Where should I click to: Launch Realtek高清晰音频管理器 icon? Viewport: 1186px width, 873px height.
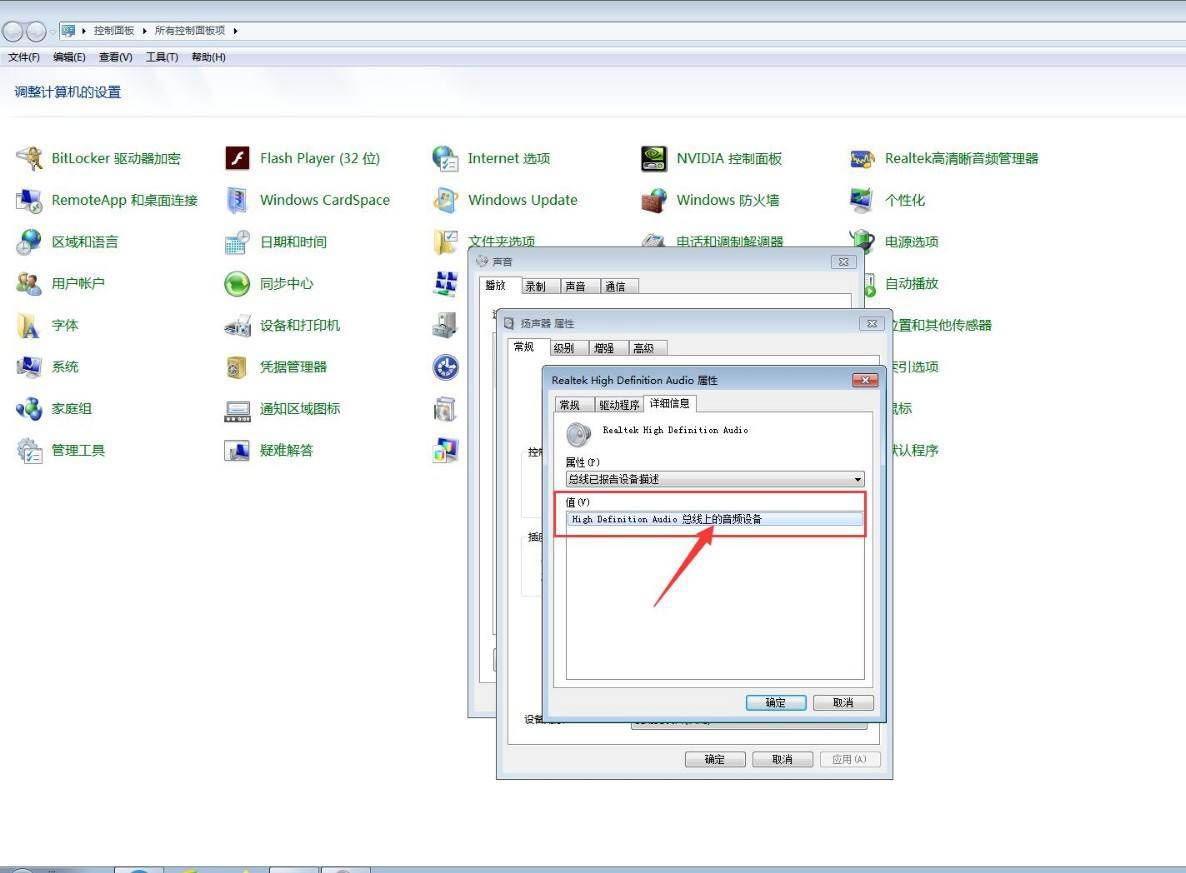coord(862,158)
